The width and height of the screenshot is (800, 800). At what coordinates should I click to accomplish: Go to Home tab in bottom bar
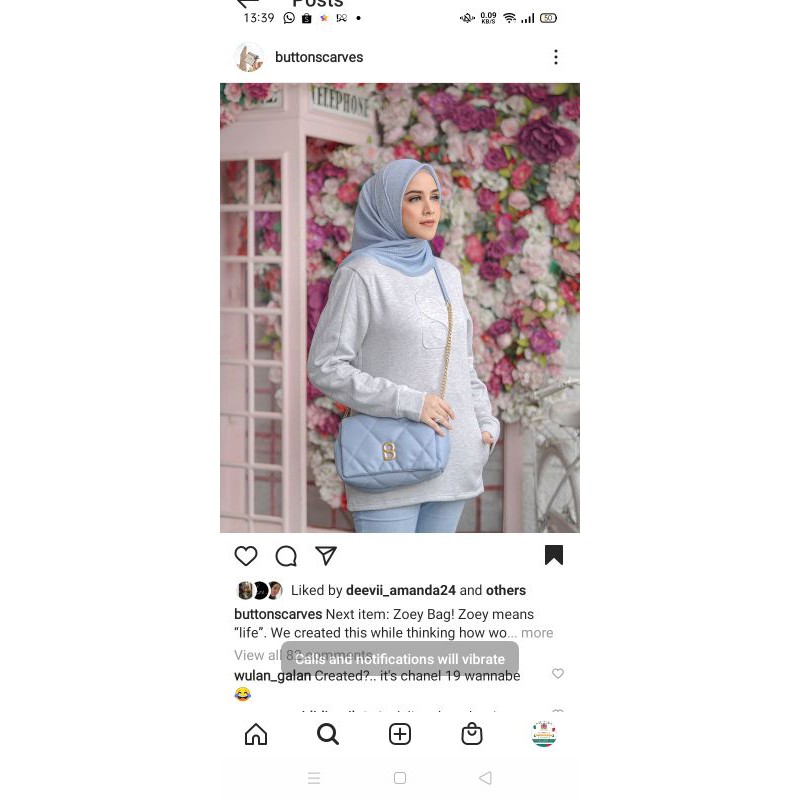coord(256,734)
